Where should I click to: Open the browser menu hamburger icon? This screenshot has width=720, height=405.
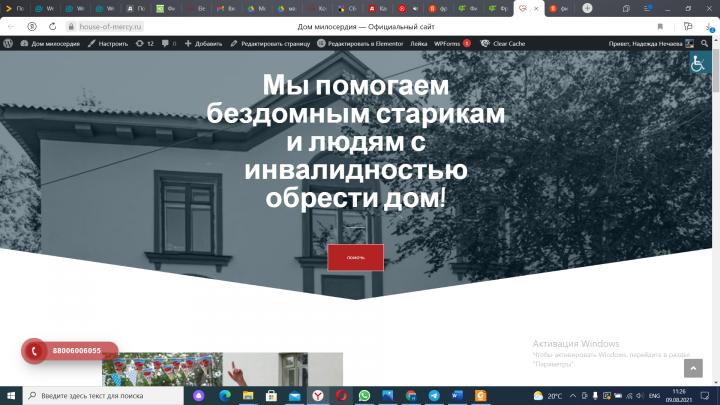[647, 8]
